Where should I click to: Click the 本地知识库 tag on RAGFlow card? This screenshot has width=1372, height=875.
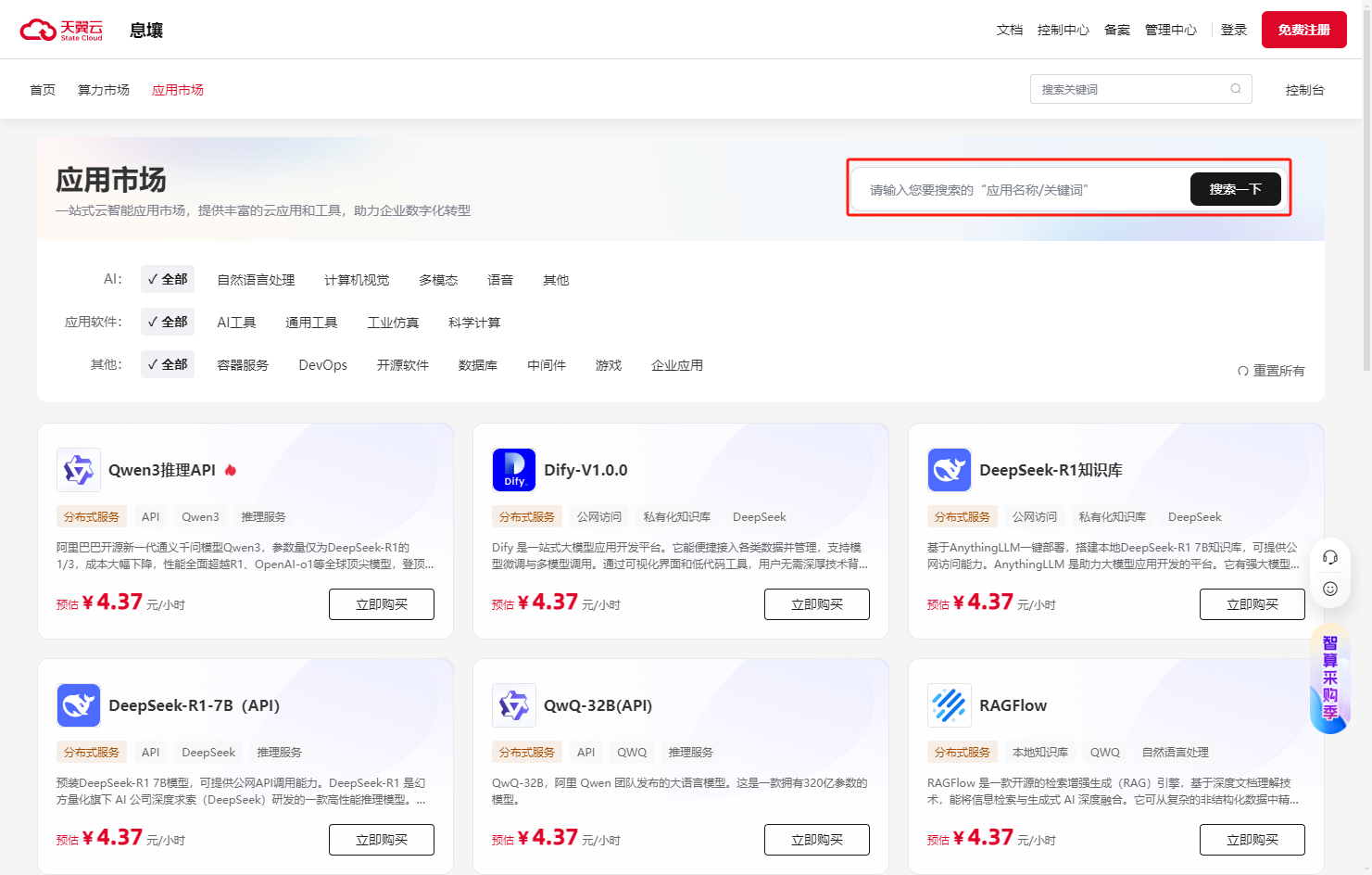click(1040, 753)
